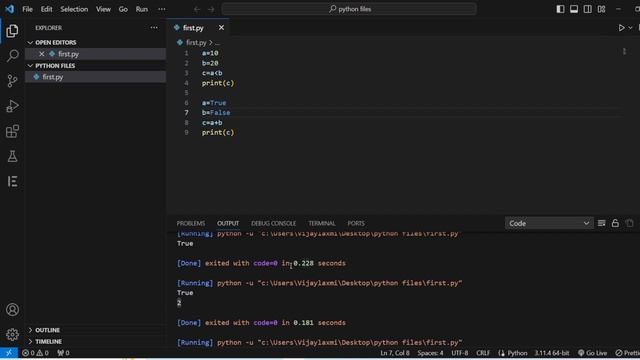
Task: Click the Prettier status bar item
Action: click(x=628, y=353)
